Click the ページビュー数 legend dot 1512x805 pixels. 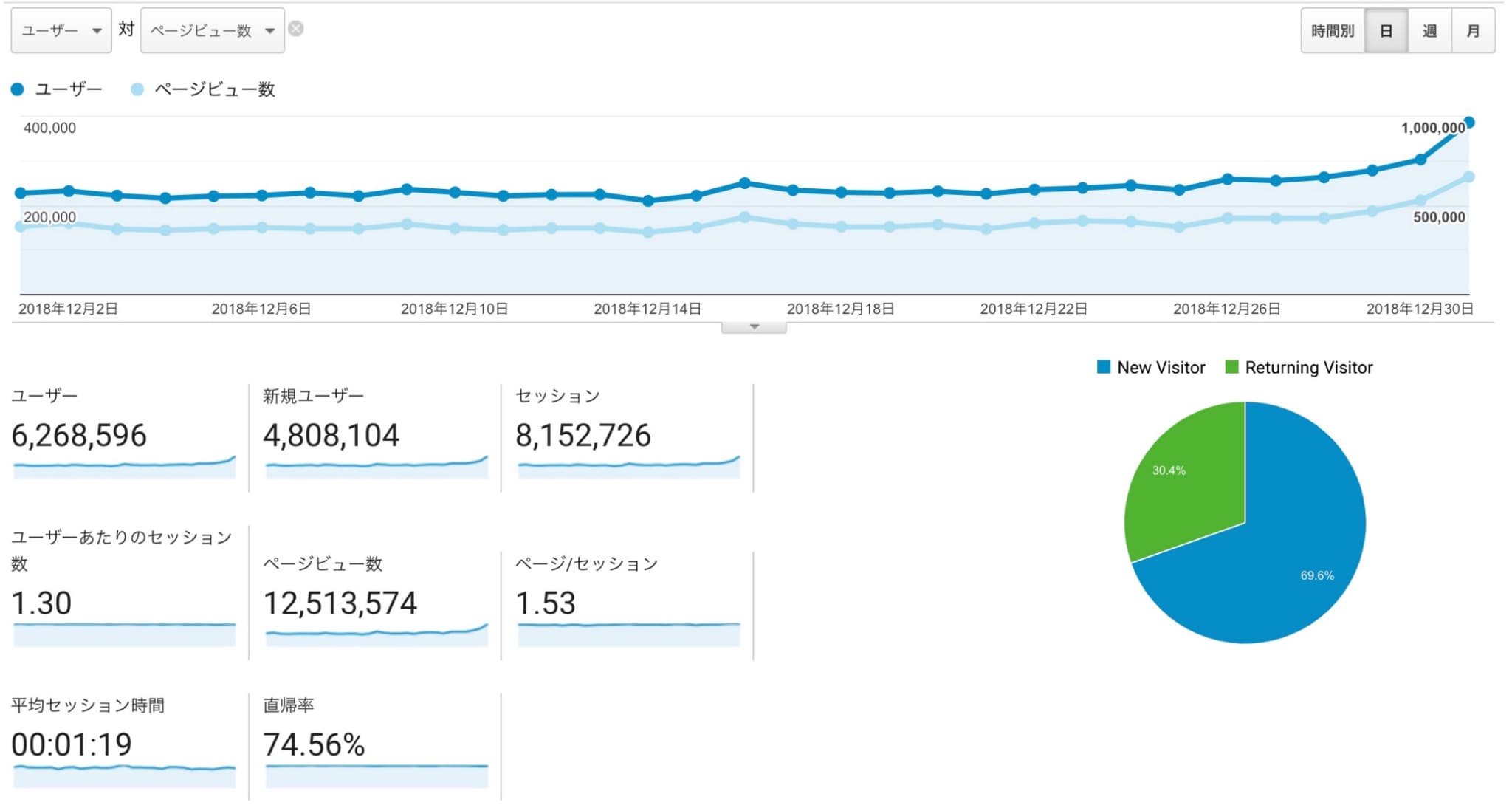(137, 89)
